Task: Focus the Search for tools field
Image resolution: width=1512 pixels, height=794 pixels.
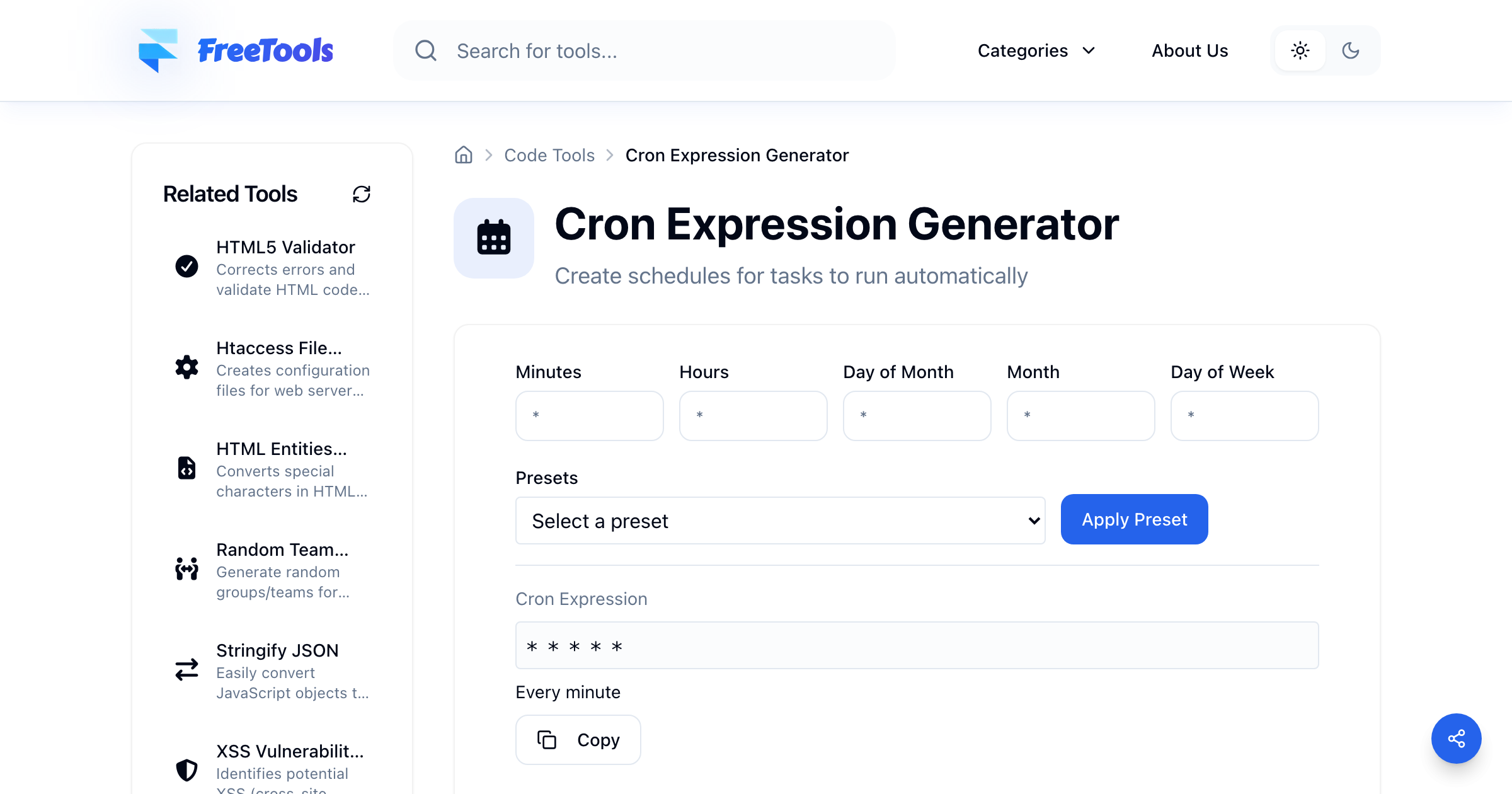Action: pyautogui.click(x=644, y=50)
